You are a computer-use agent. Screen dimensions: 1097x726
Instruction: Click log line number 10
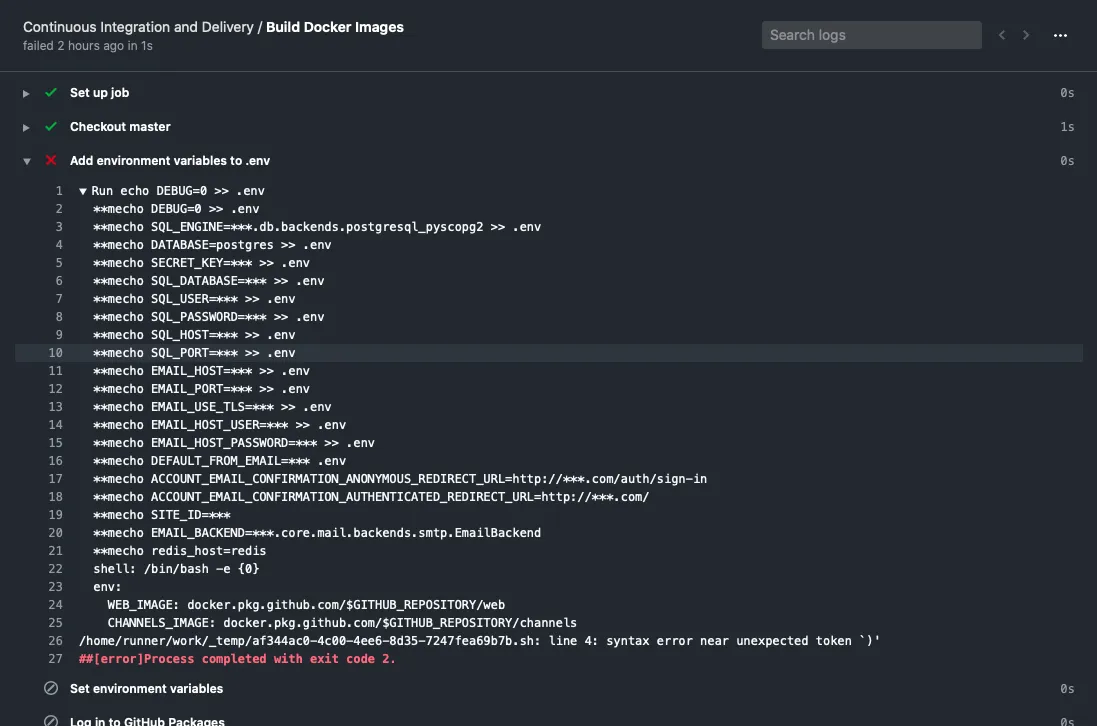click(x=55, y=353)
